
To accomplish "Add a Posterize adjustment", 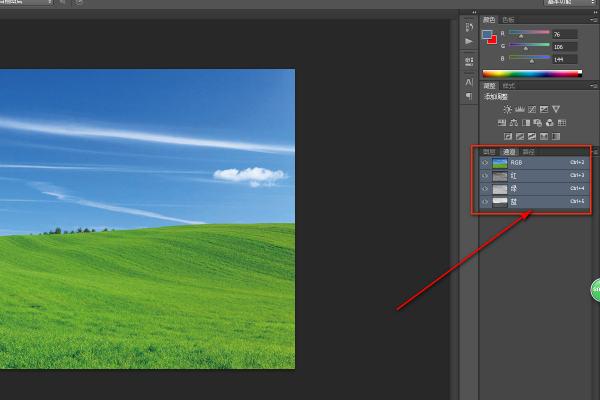I will pos(520,136).
